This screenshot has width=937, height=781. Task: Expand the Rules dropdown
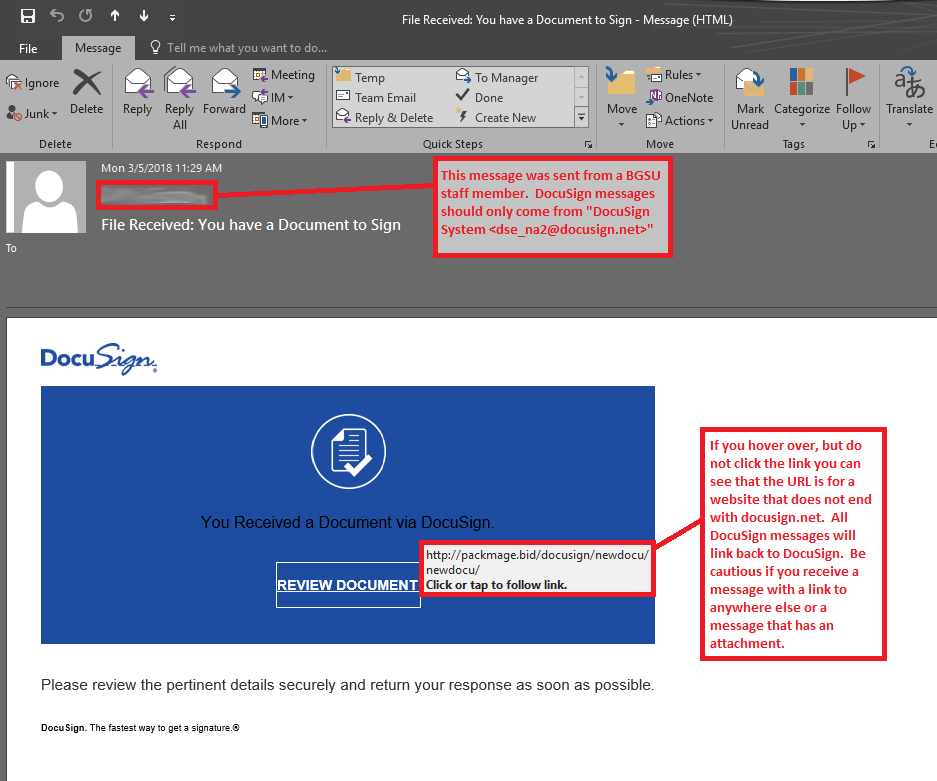point(675,75)
